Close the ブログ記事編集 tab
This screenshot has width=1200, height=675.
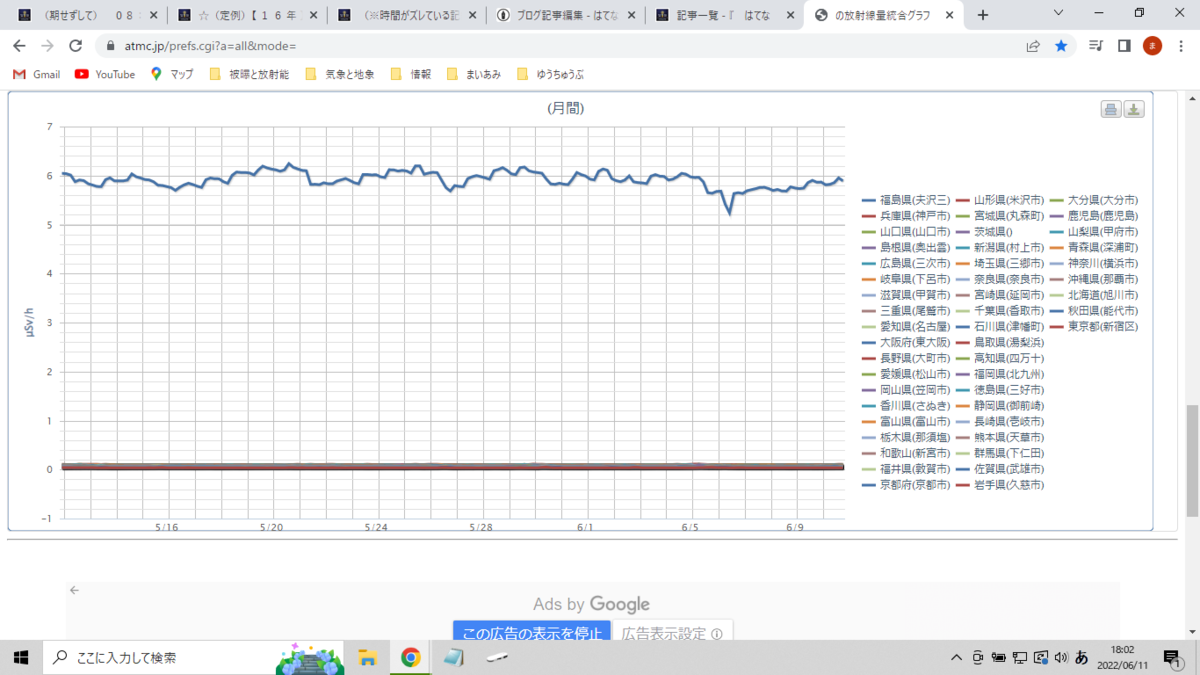click(632, 15)
